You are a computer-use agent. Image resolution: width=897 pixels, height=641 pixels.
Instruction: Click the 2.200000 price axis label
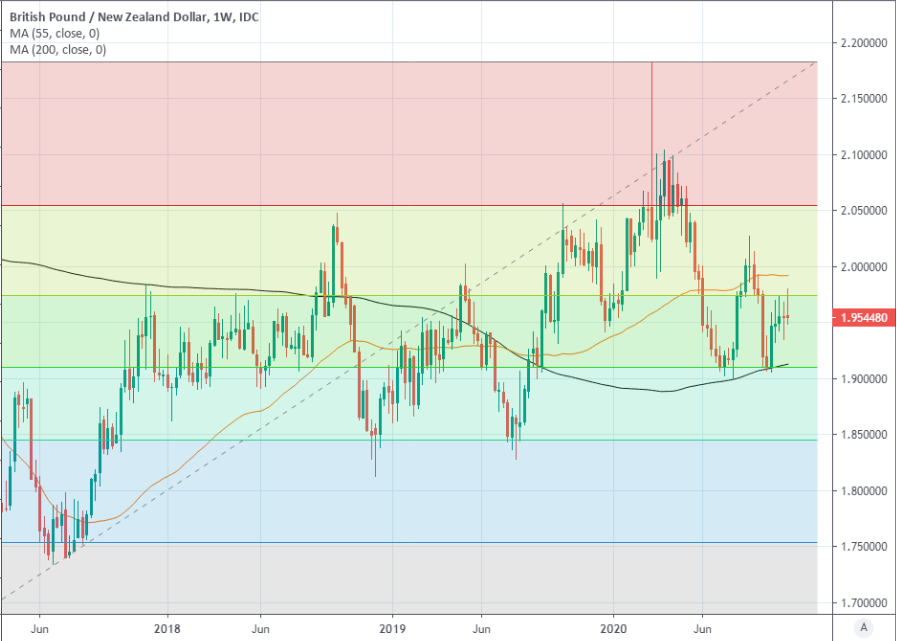tap(862, 43)
